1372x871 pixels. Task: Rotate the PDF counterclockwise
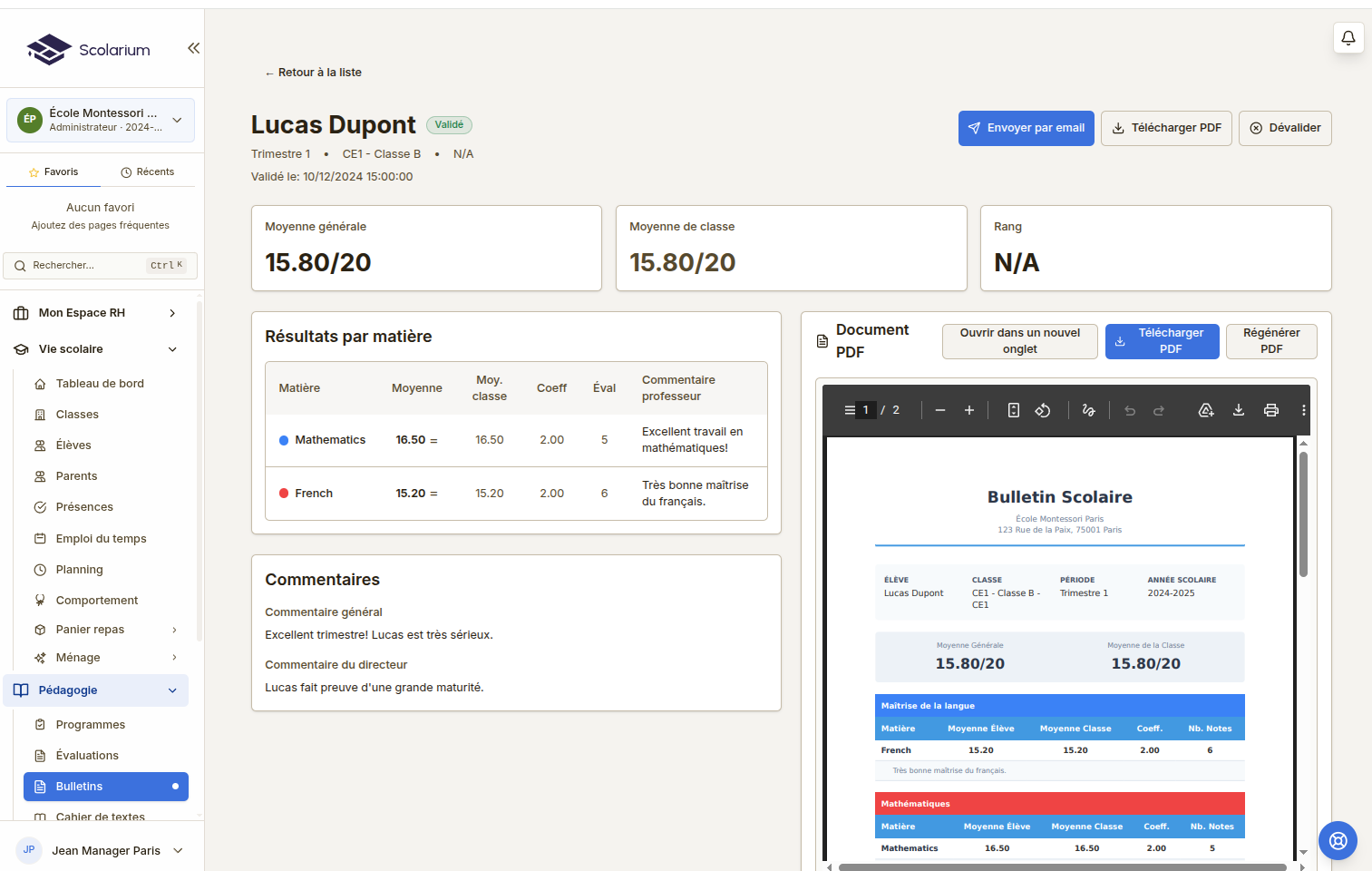pos(1043,410)
